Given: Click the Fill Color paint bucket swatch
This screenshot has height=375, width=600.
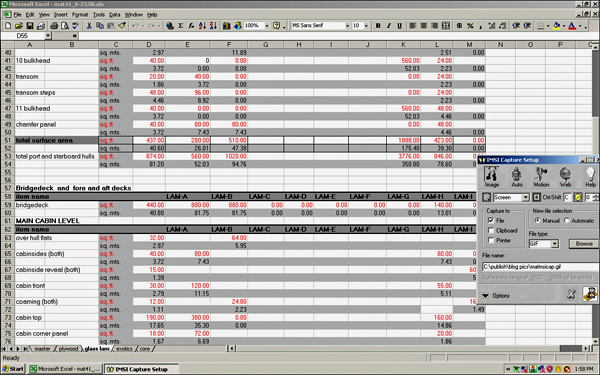Looking at the screenshot, I should coord(556,26).
